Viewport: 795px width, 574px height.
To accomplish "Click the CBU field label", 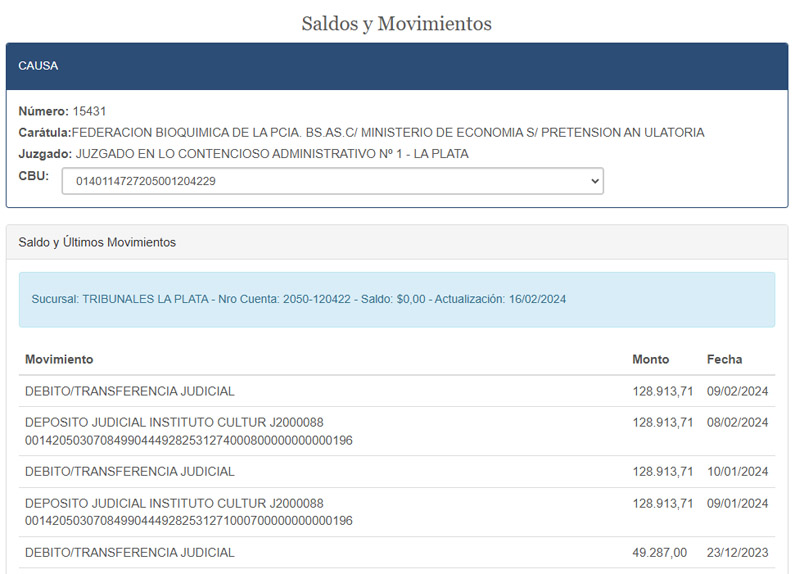I will [34, 176].
